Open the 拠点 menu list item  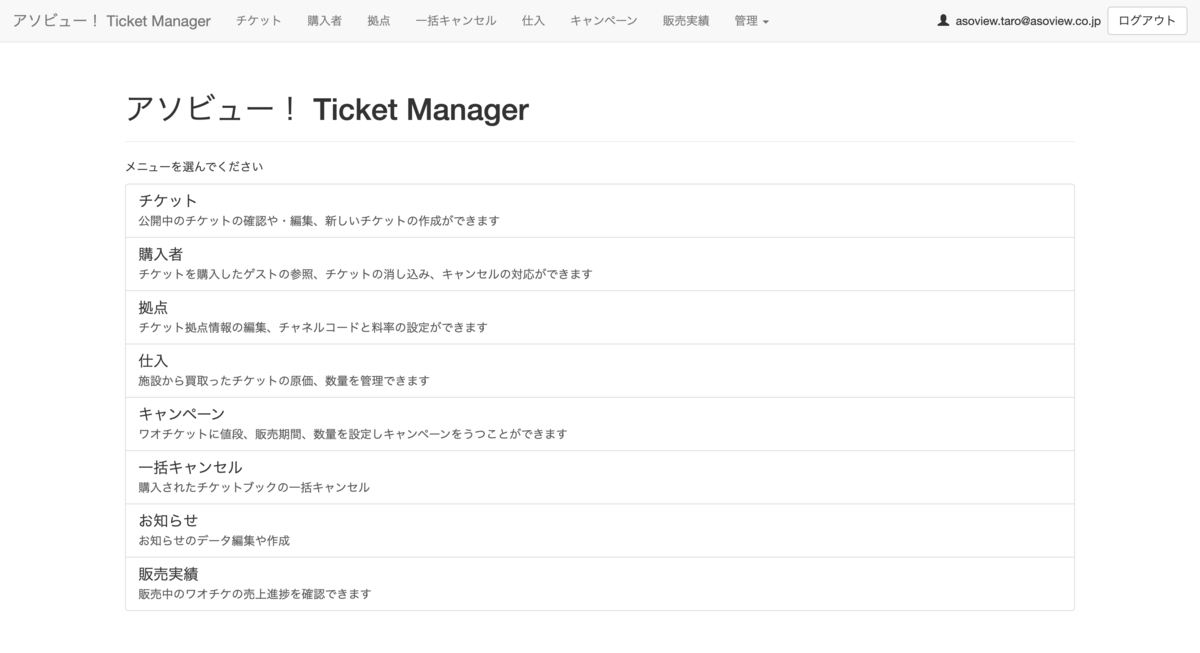point(600,318)
